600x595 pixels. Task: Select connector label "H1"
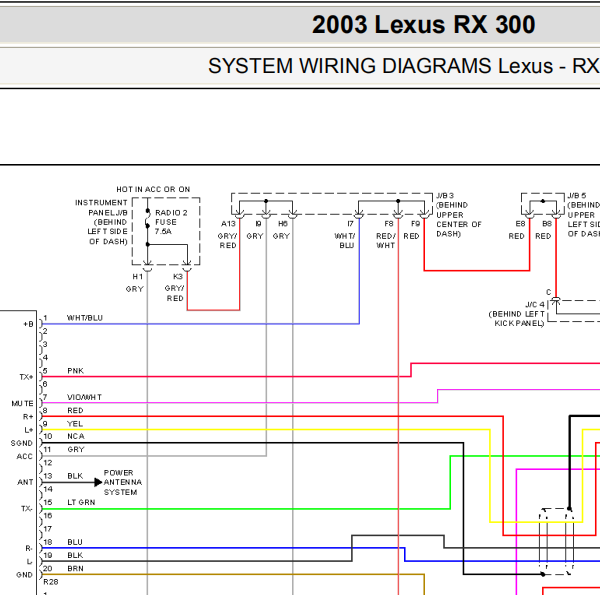137,277
